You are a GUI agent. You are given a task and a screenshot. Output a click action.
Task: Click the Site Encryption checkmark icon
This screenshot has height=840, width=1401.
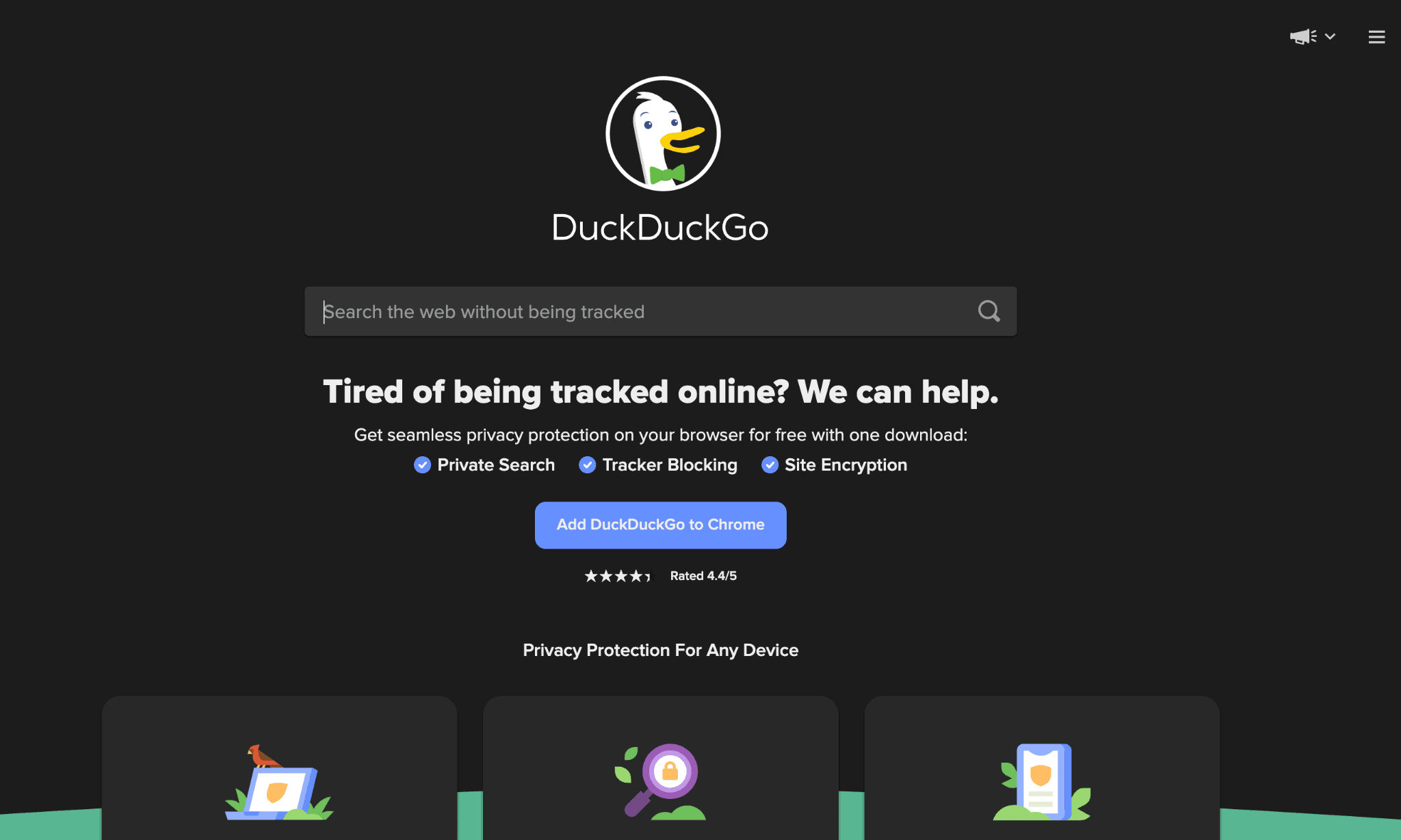click(x=769, y=465)
